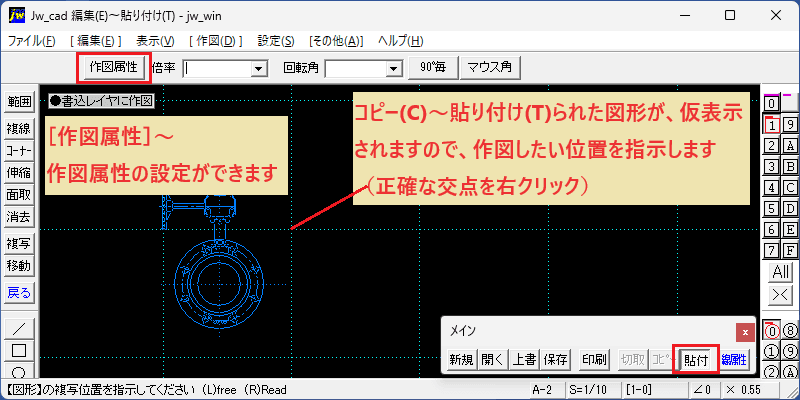Select the circle drawing tool
Viewport: 800px width, 400px height.
pos(19,370)
